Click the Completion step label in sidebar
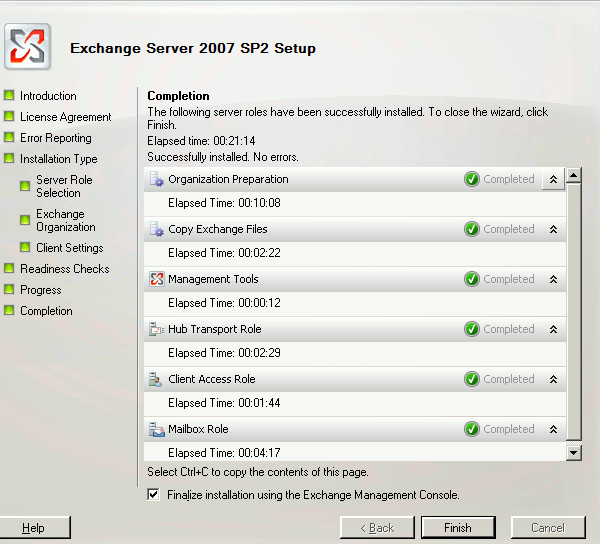 pyautogui.click(x=46, y=311)
